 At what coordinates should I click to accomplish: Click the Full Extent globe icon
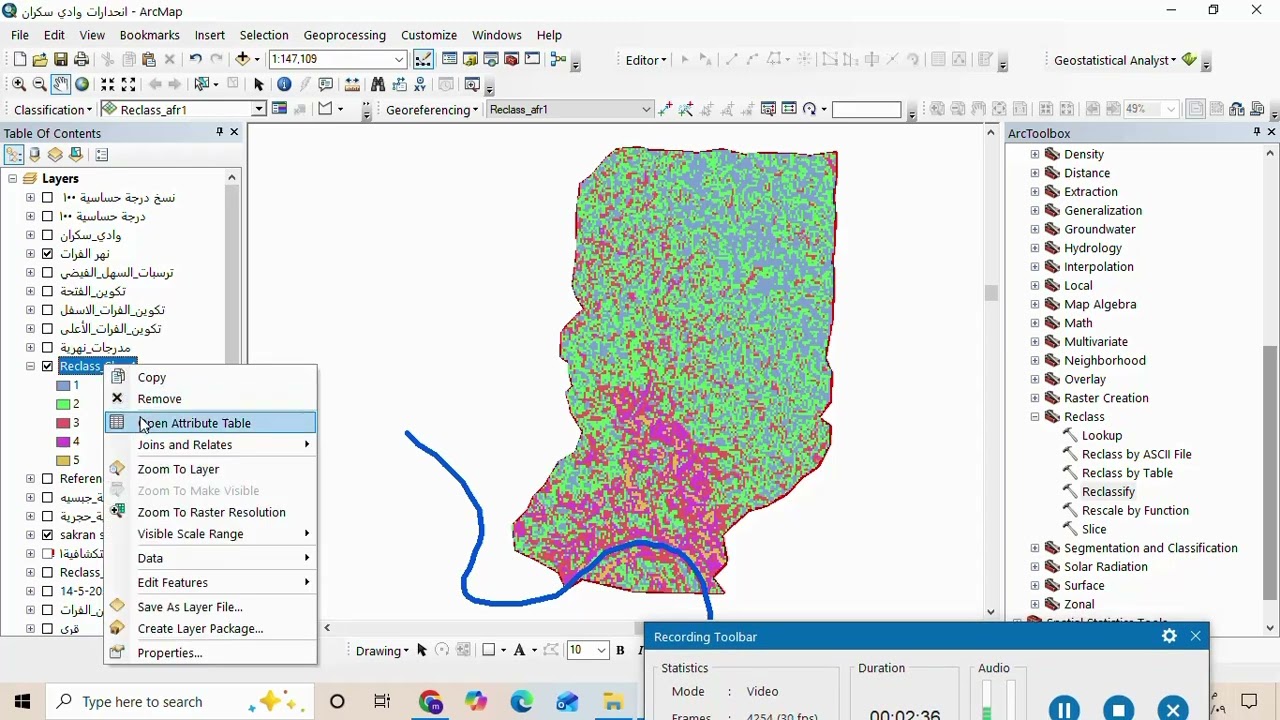[82, 84]
